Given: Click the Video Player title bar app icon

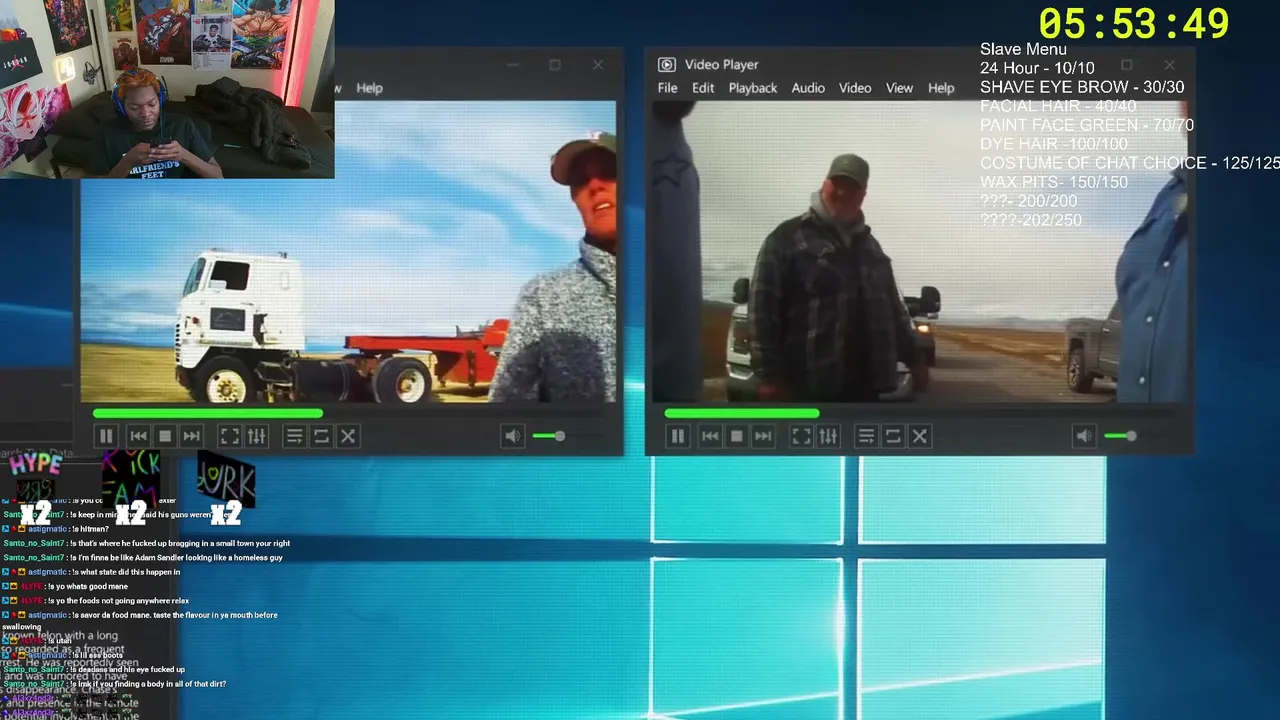Looking at the screenshot, I should [666, 65].
